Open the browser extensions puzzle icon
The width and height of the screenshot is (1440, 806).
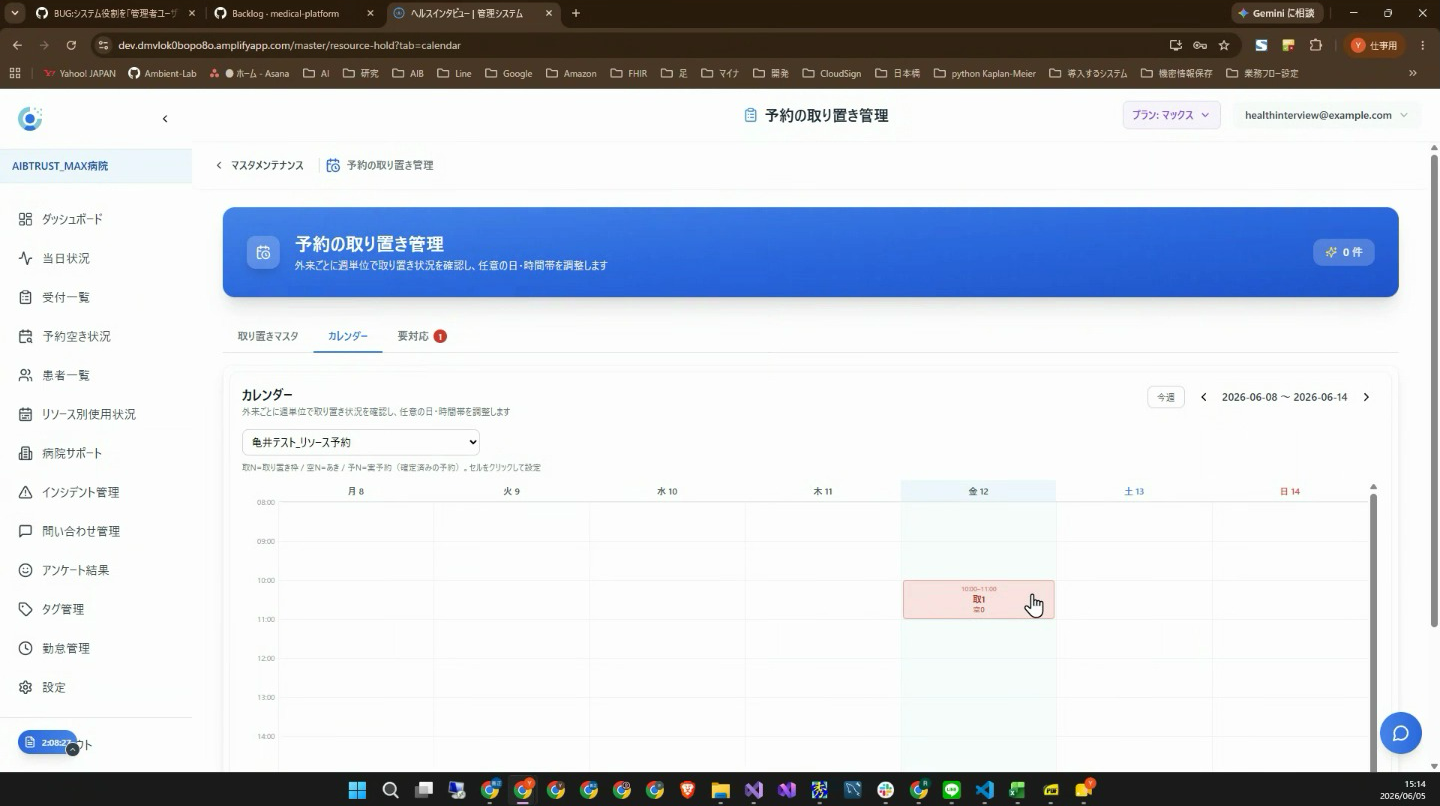point(1316,45)
